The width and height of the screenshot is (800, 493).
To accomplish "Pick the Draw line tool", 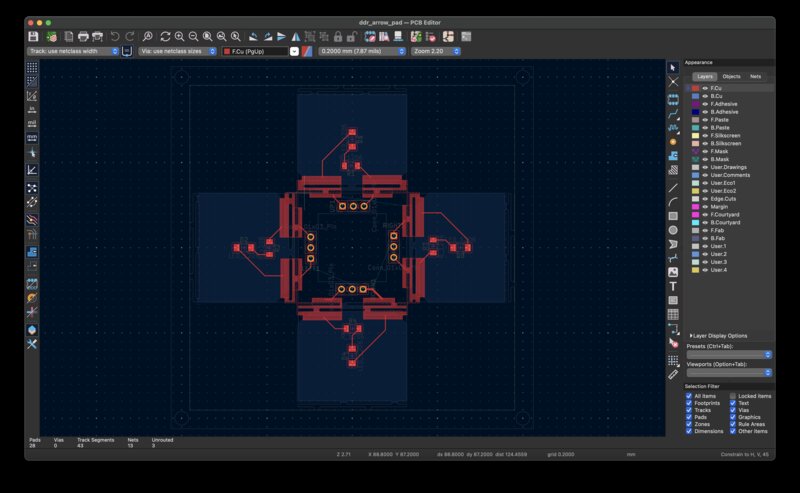I will point(673,186).
